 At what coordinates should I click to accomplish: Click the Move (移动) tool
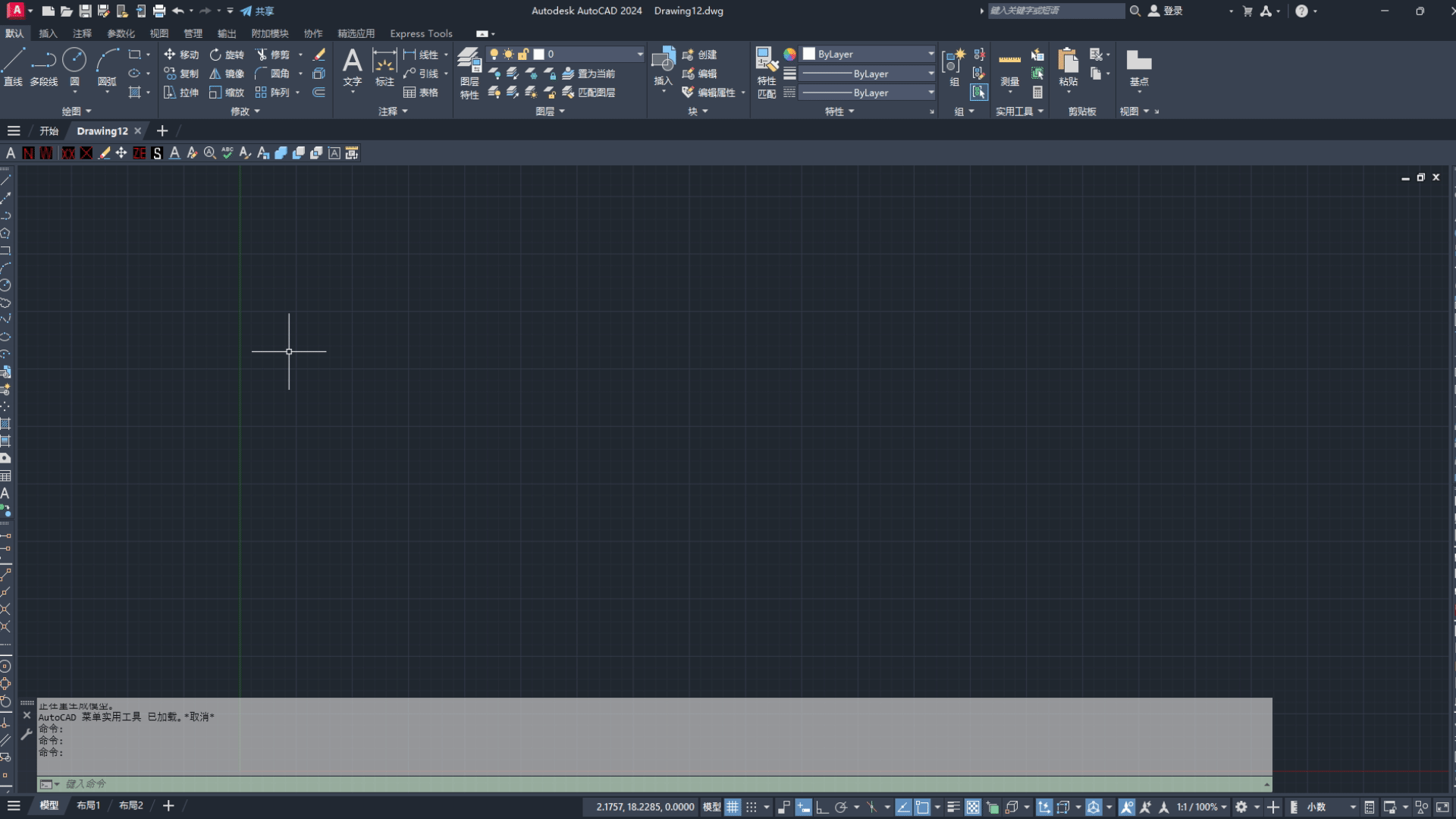(x=181, y=55)
